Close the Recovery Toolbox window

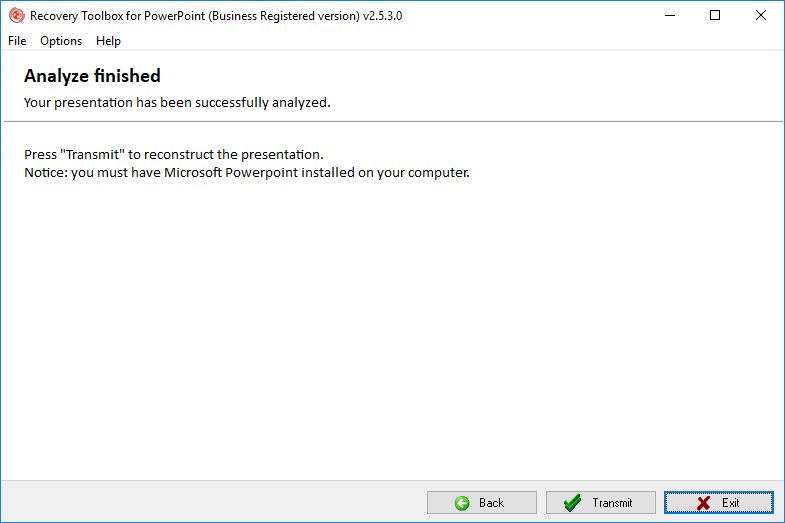click(760, 16)
